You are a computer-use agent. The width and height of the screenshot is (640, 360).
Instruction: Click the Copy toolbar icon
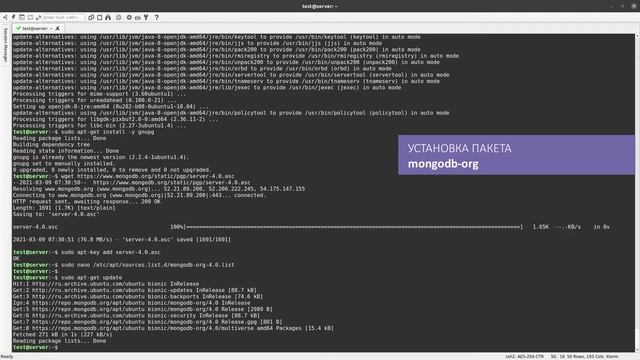coord(91,18)
